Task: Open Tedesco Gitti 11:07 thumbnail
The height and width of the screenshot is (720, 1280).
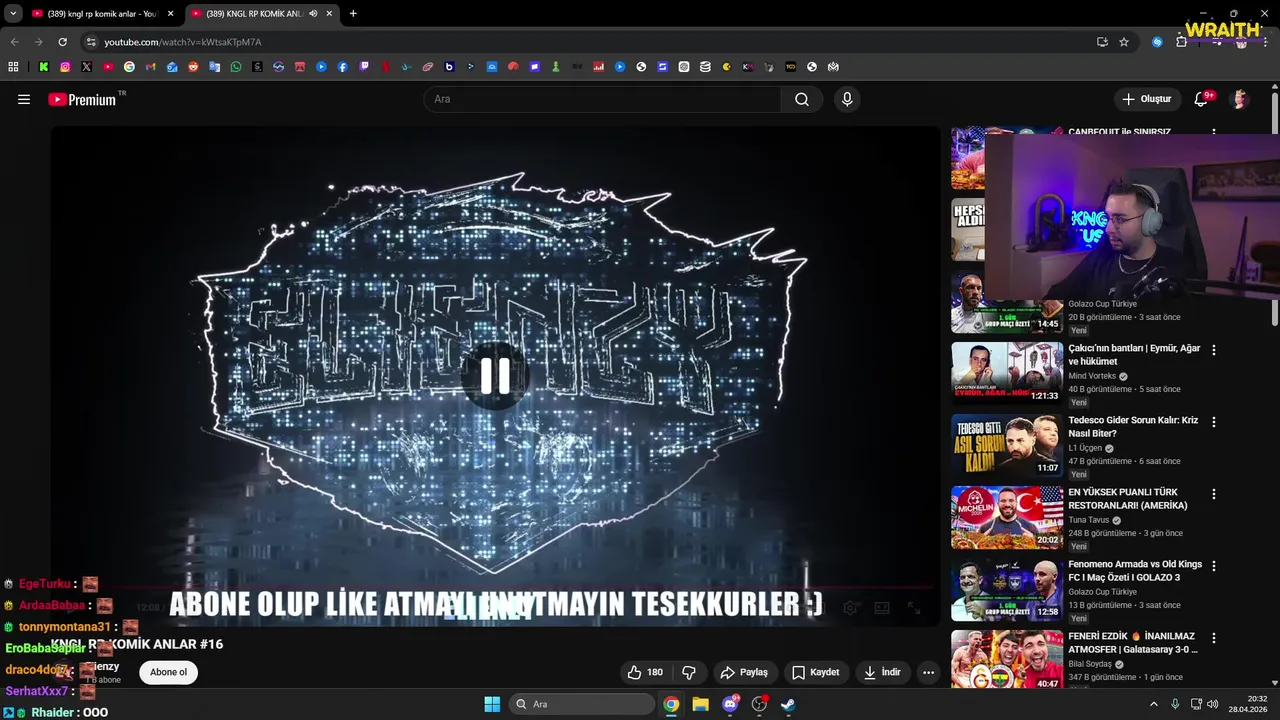Action: [x=1007, y=445]
